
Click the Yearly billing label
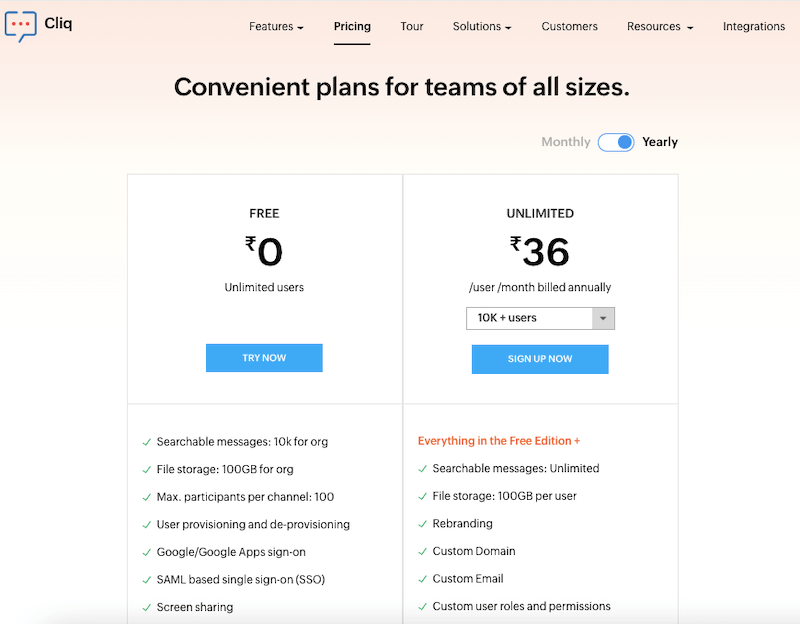(660, 142)
